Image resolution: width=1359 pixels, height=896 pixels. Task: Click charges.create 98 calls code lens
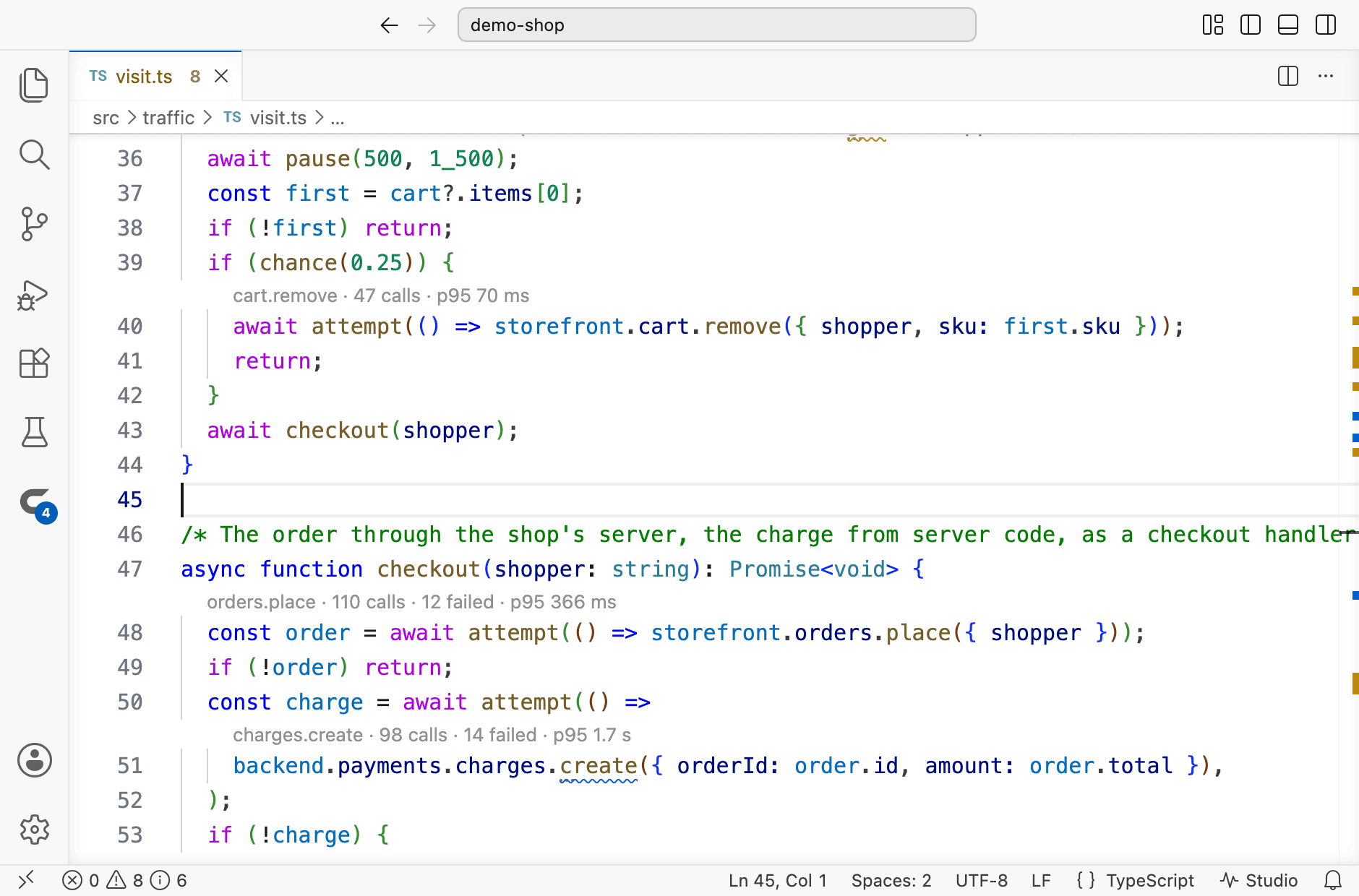tap(432, 735)
